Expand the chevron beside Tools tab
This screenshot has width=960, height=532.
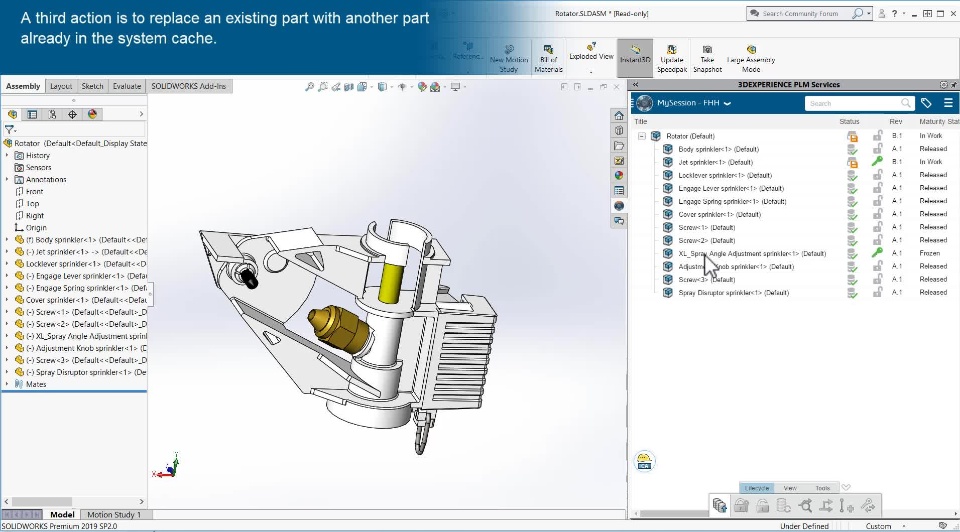click(x=846, y=487)
